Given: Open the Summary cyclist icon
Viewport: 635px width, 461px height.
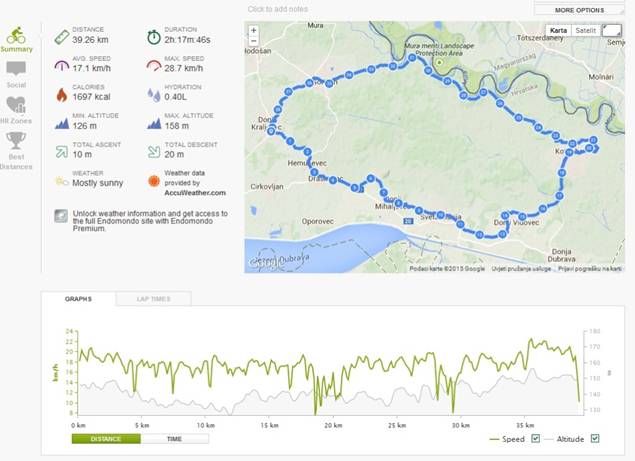Looking at the screenshot, I should [16, 36].
